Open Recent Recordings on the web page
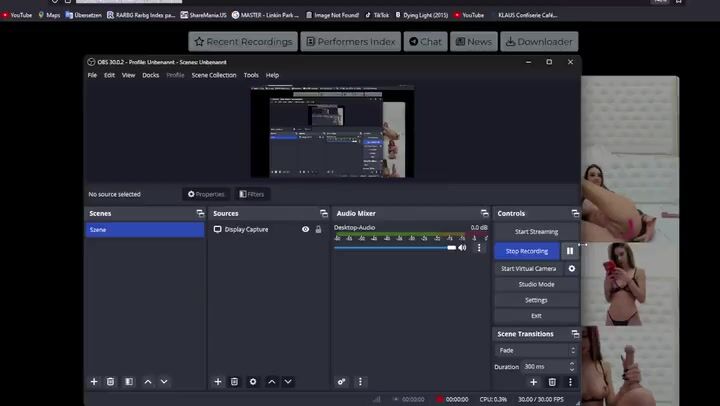Viewport: 720px width, 406px height. tap(243, 42)
